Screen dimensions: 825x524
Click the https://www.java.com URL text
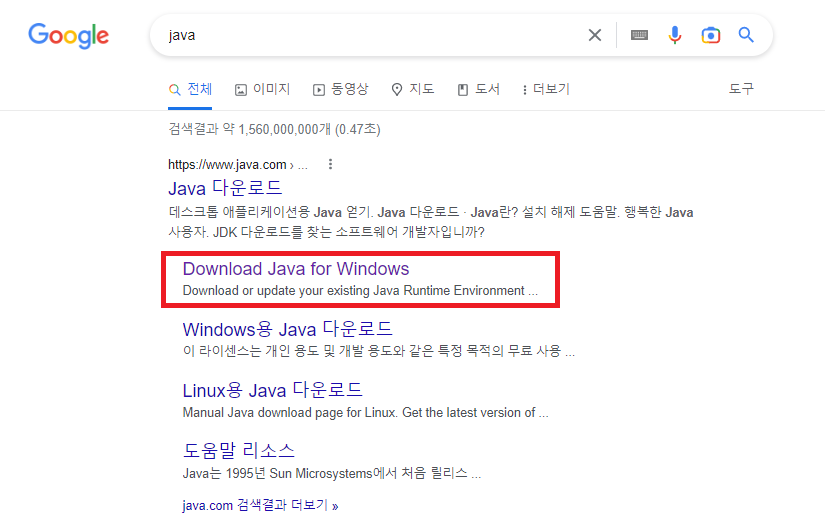(x=227, y=165)
